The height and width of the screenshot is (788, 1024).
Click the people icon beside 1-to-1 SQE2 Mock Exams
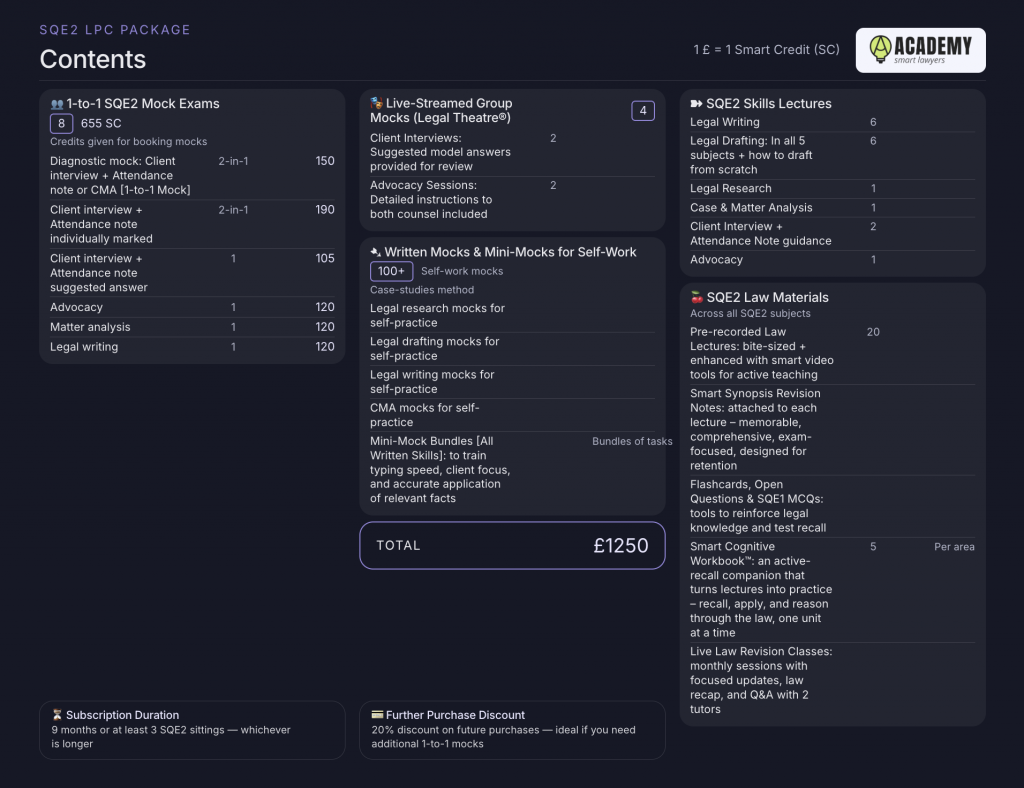tap(57, 104)
